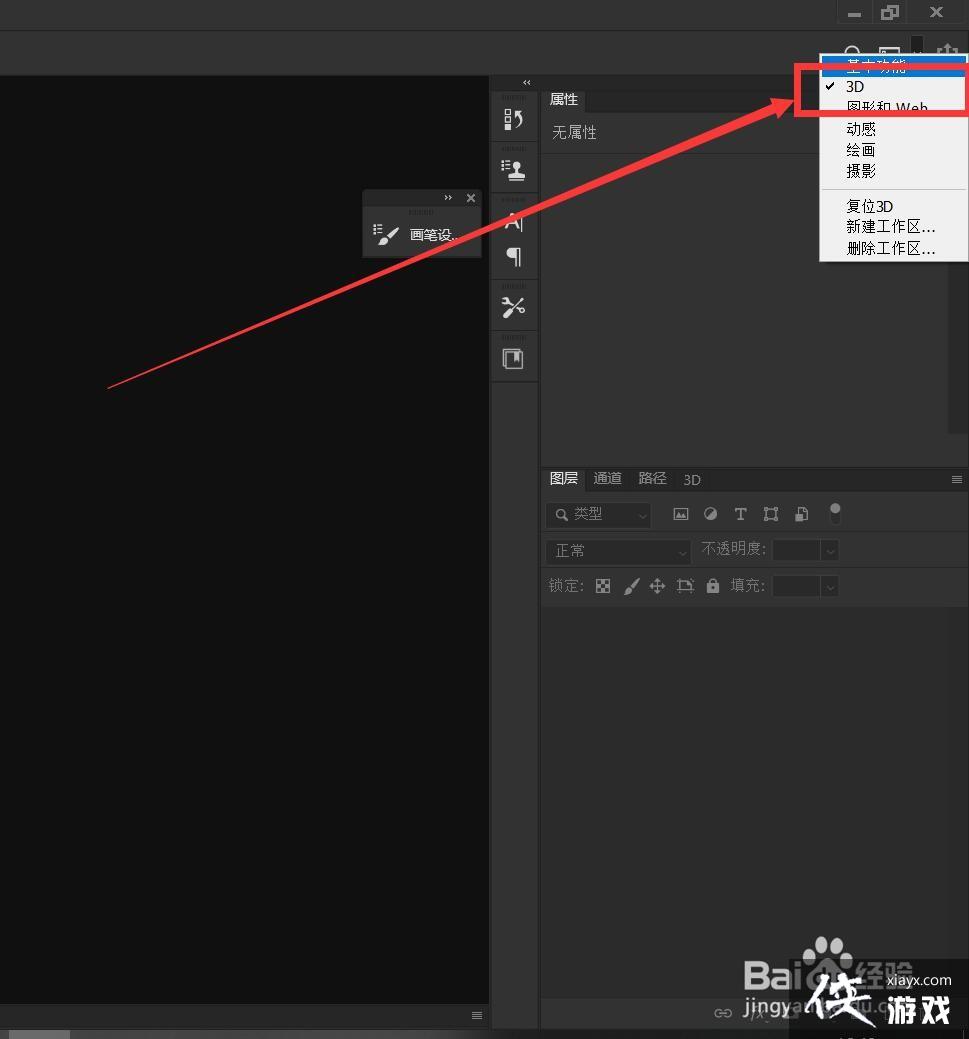Expand the 不透明度 opacity dropdown arrow
The height and width of the screenshot is (1039, 969).
coord(829,550)
